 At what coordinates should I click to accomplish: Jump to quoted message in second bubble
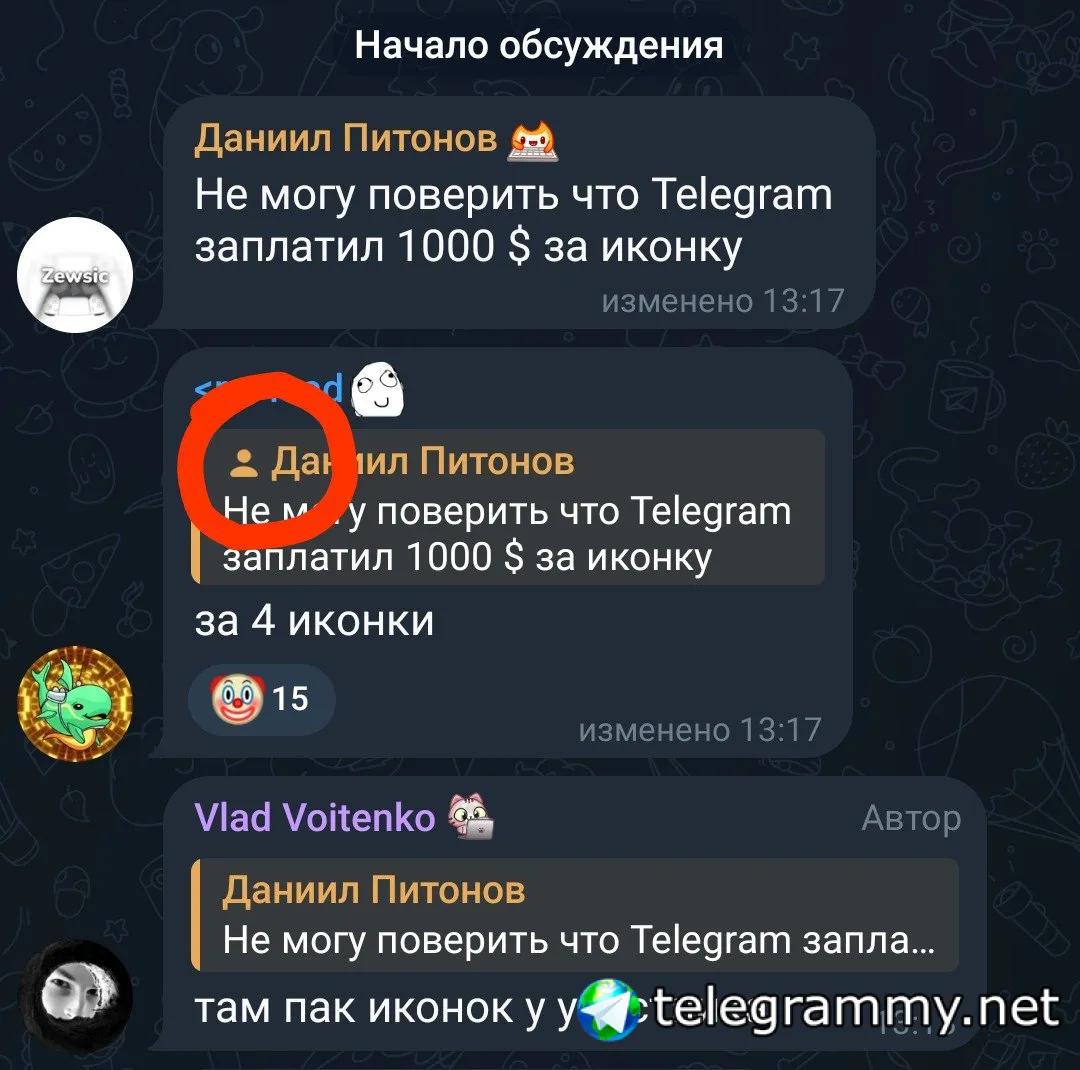[x=508, y=506]
